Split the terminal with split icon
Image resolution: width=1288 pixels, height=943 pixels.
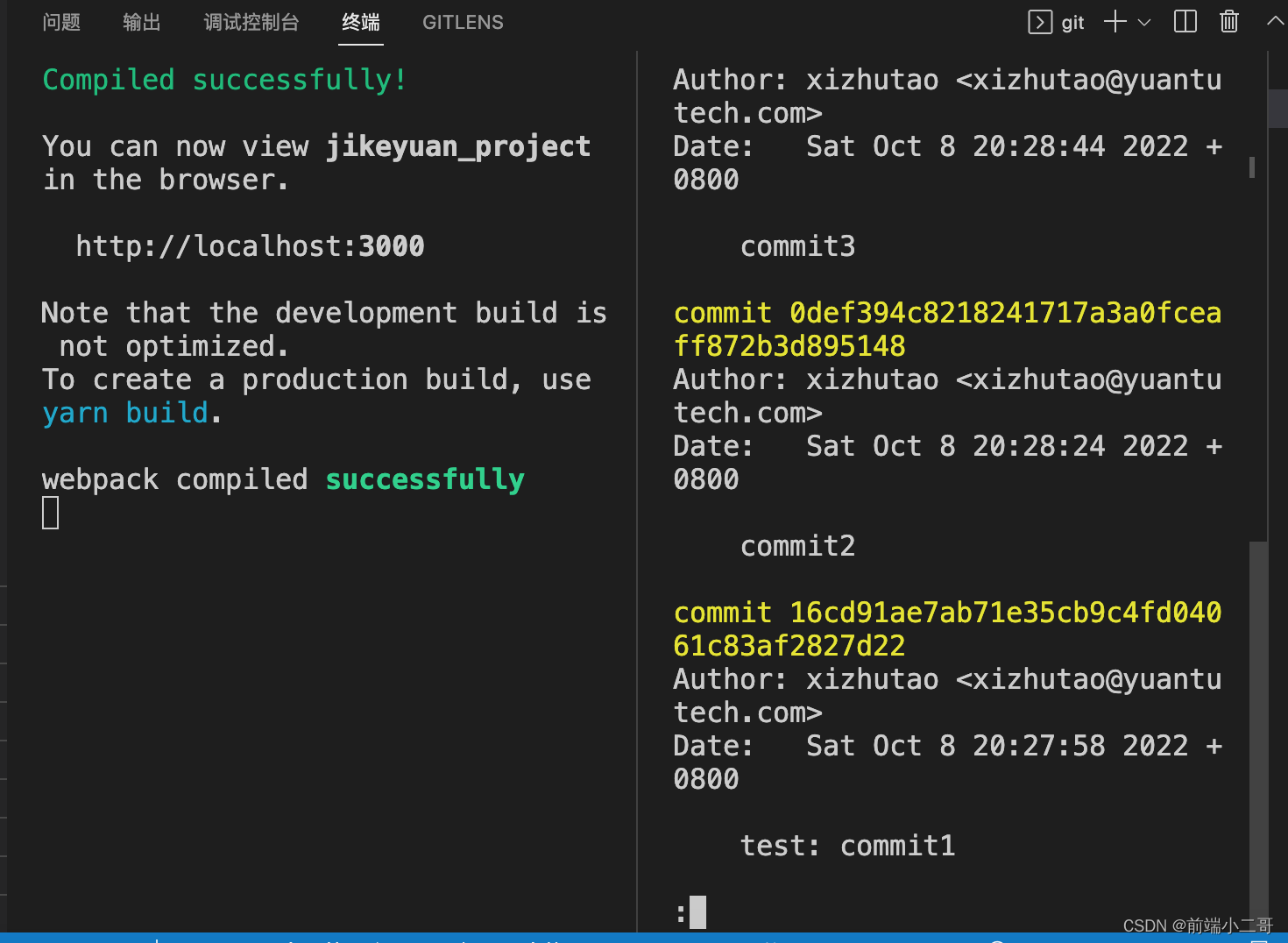click(x=1185, y=22)
